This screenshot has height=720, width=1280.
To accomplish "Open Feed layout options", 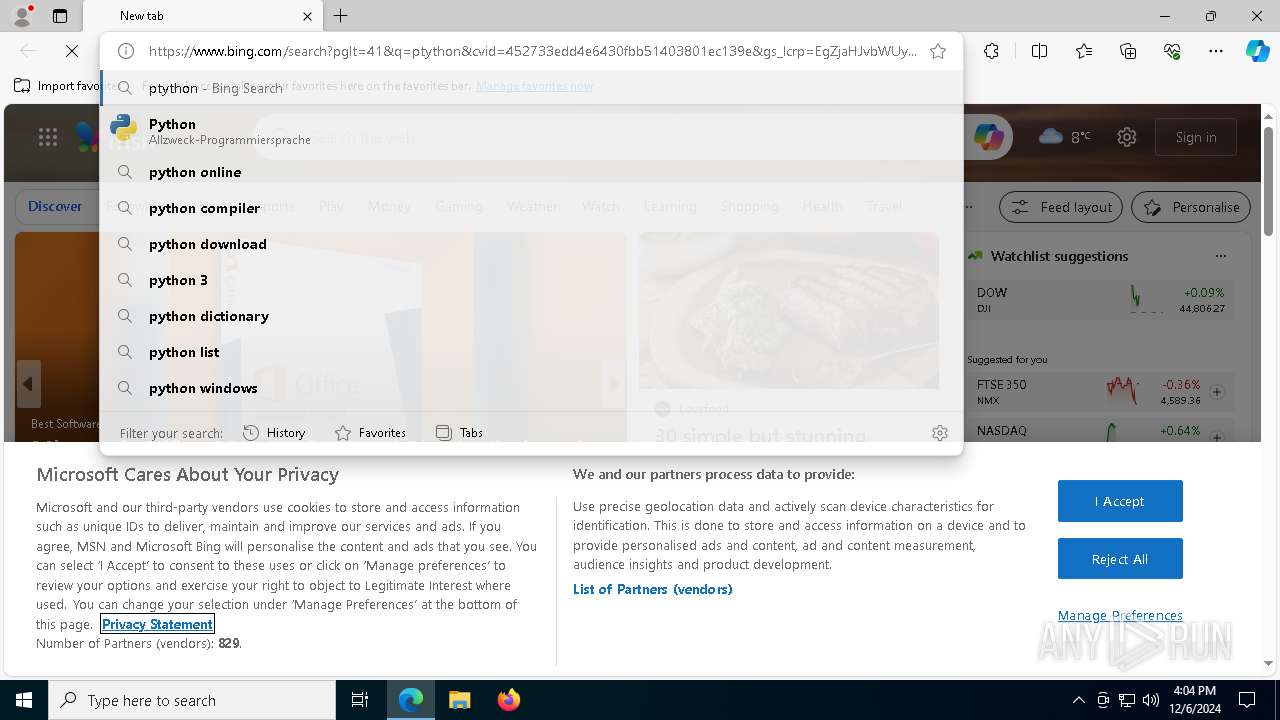I will (1062, 207).
